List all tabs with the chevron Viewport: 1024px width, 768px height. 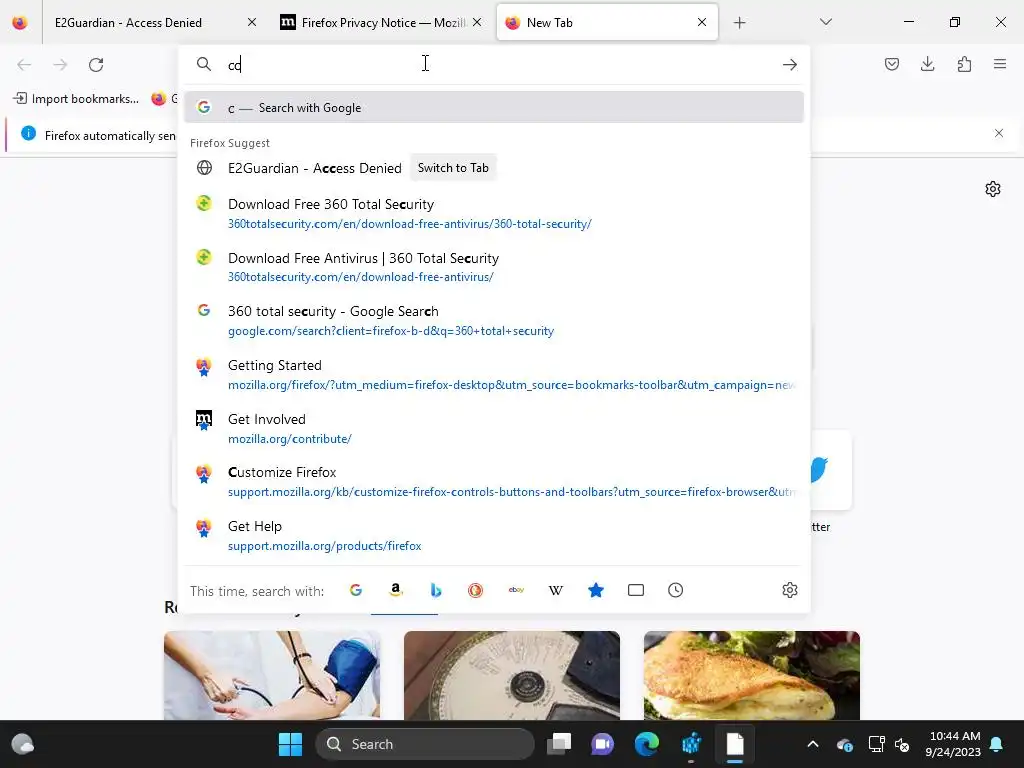pyautogui.click(x=825, y=22)
